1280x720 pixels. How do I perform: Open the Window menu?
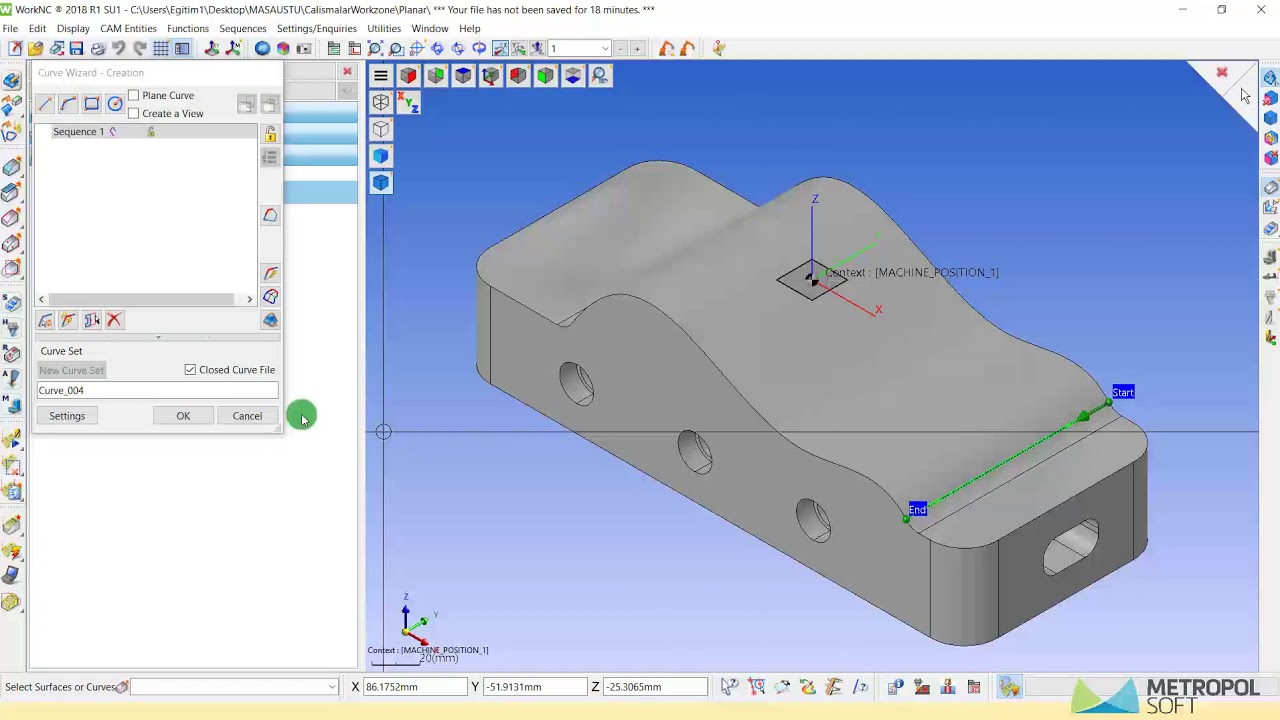430,28
